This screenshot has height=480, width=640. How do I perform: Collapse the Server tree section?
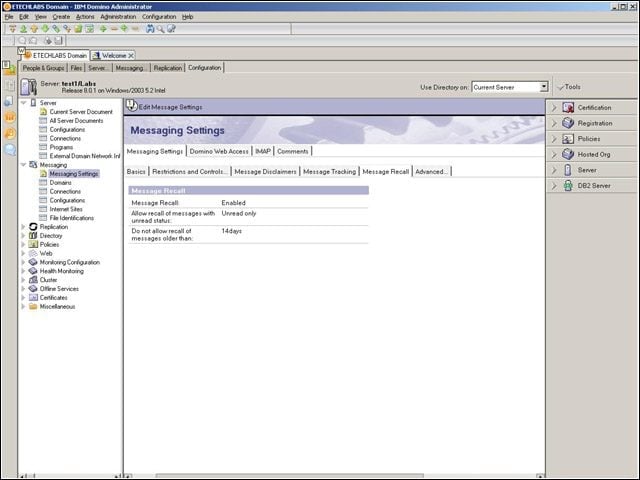24,103
